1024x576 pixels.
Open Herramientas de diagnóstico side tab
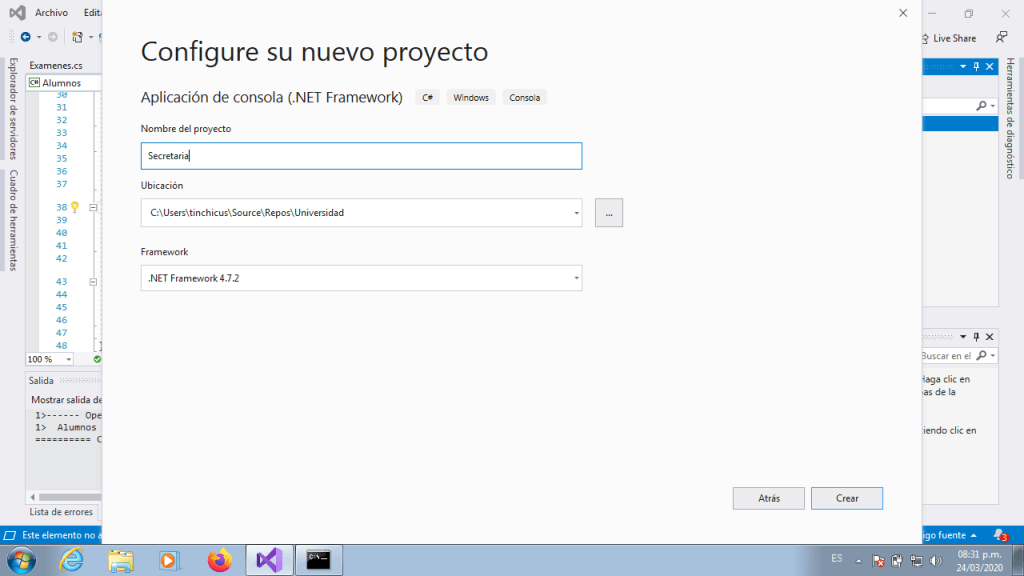1011,120
